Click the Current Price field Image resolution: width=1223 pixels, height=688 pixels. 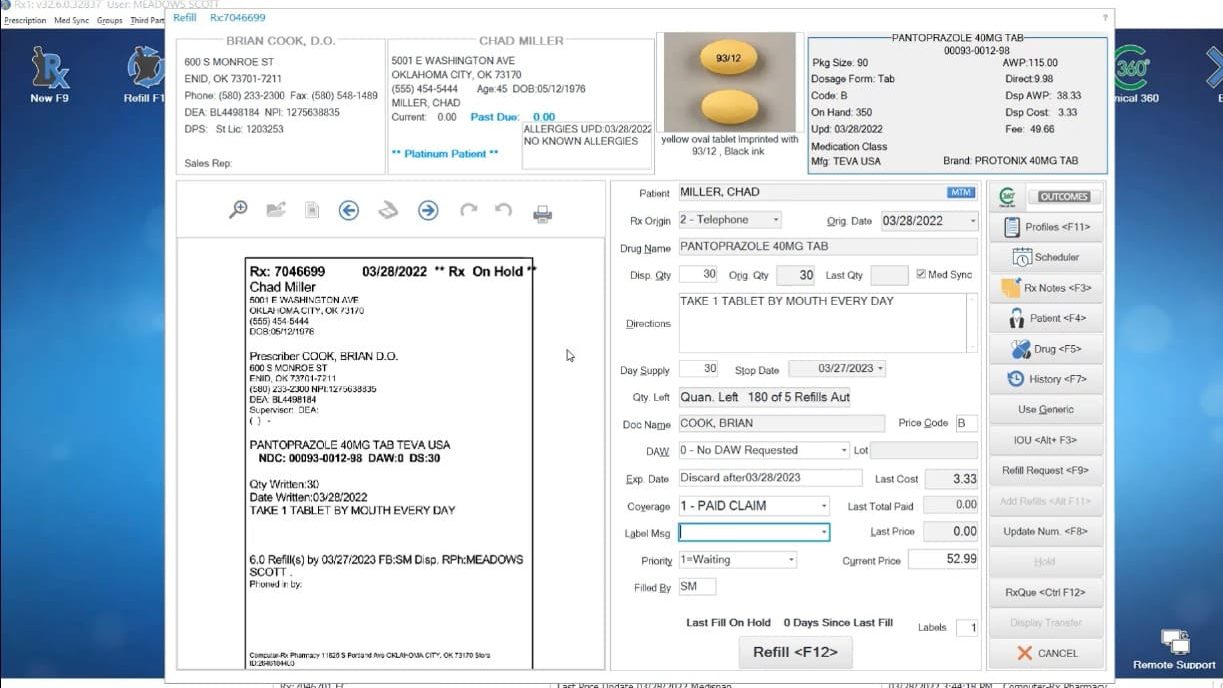[944, 560]
